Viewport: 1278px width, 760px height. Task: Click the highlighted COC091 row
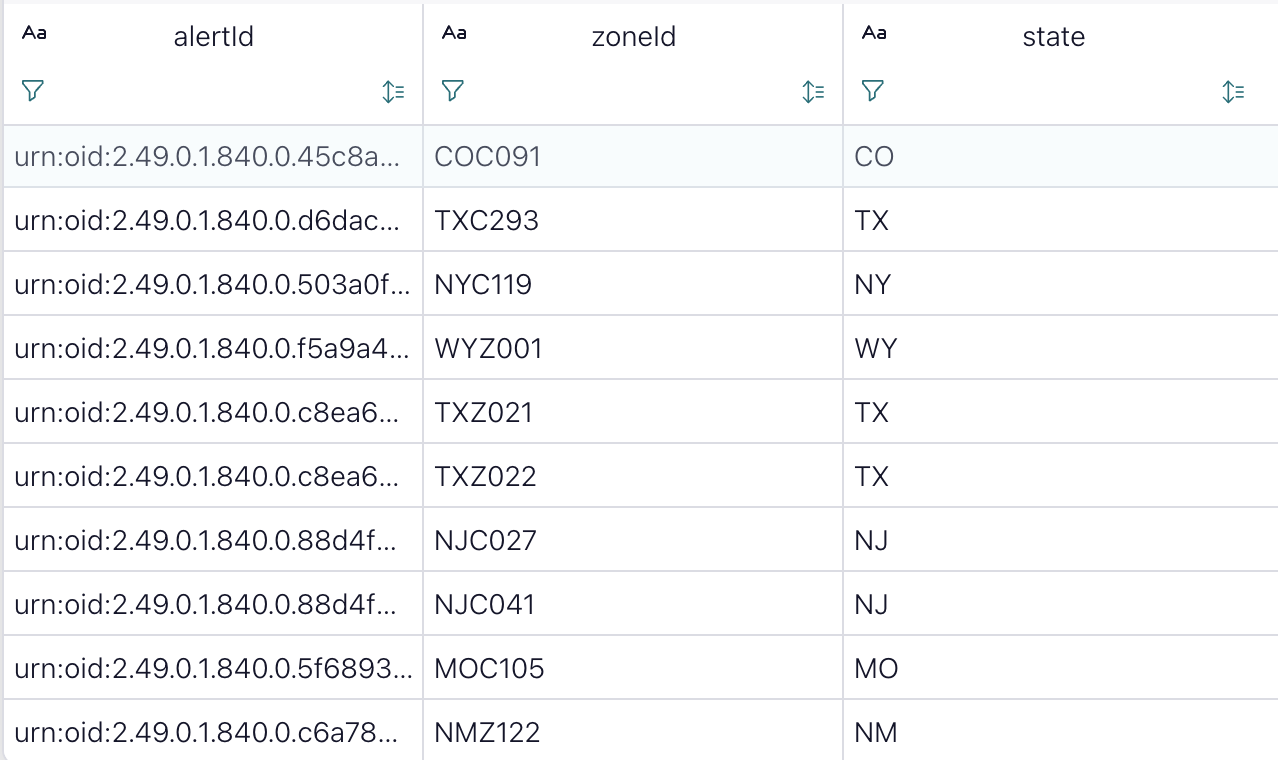click(487, 156)
